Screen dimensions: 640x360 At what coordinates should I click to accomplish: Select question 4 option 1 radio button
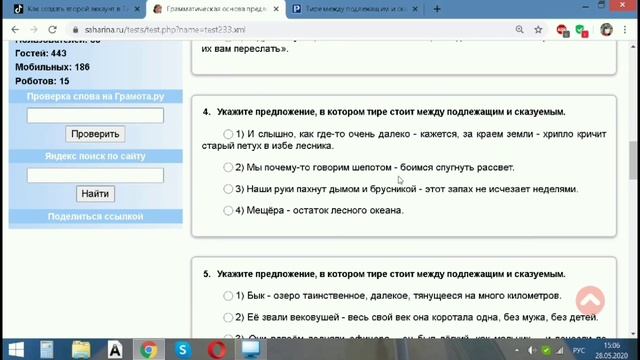pyautogui.click(x=228, y=134)
